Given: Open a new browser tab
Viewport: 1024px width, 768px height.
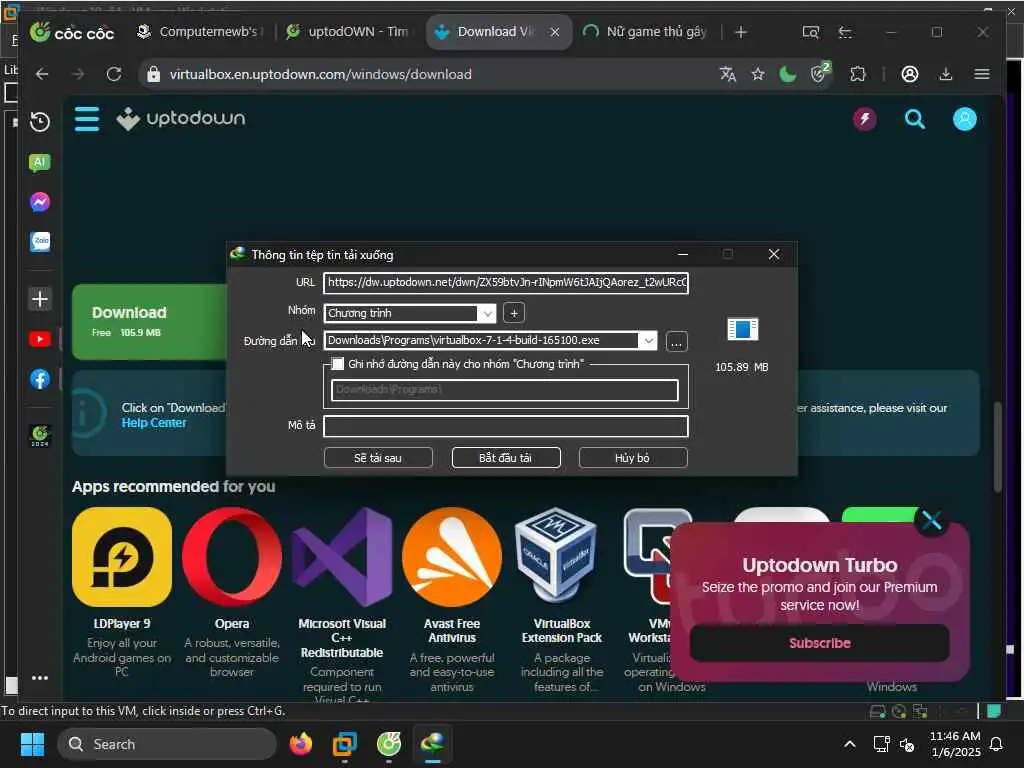Looking at the screenshot, I should [x=741, y=32].
